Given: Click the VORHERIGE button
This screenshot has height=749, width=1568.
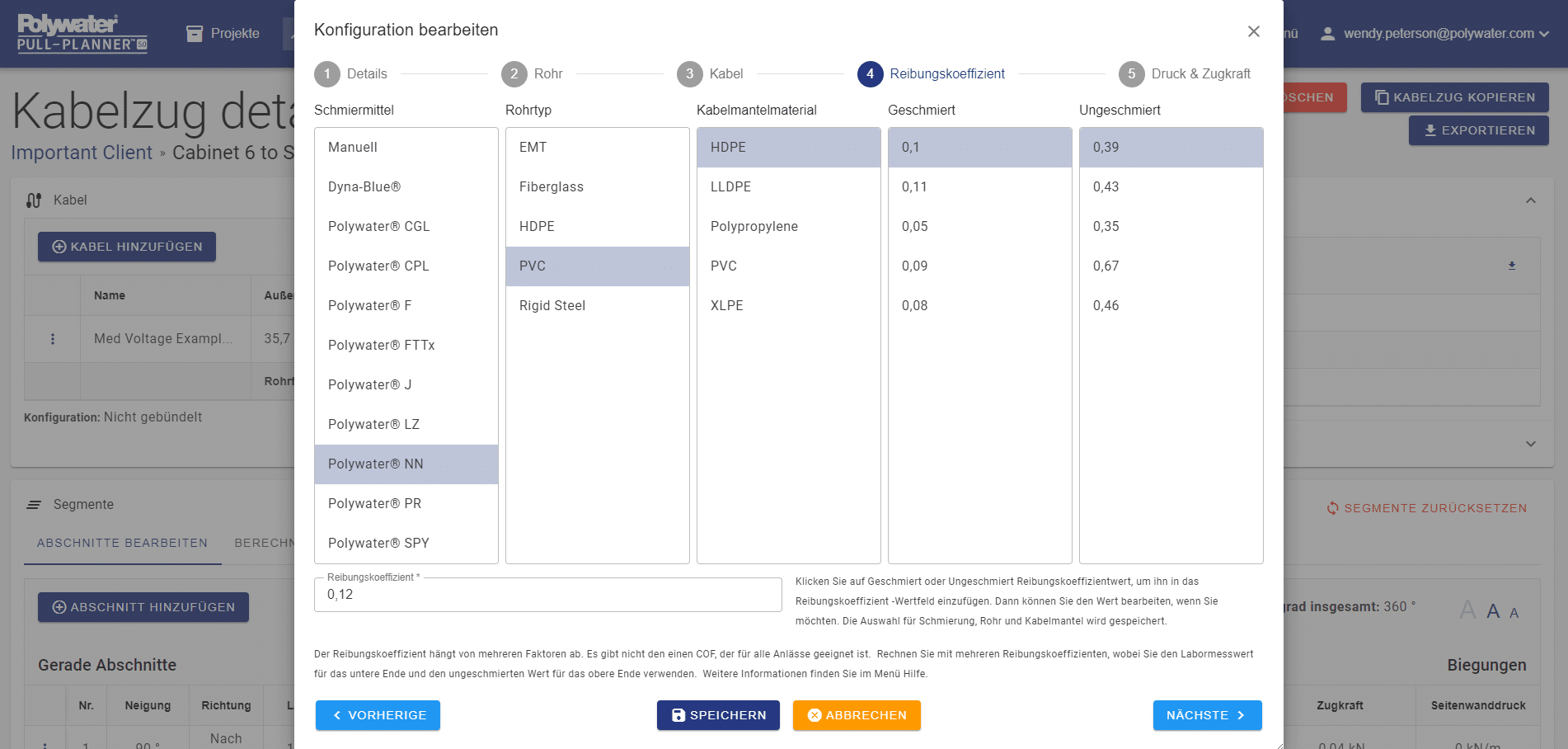Looking at the screenshot, I should tap(378, 715).
